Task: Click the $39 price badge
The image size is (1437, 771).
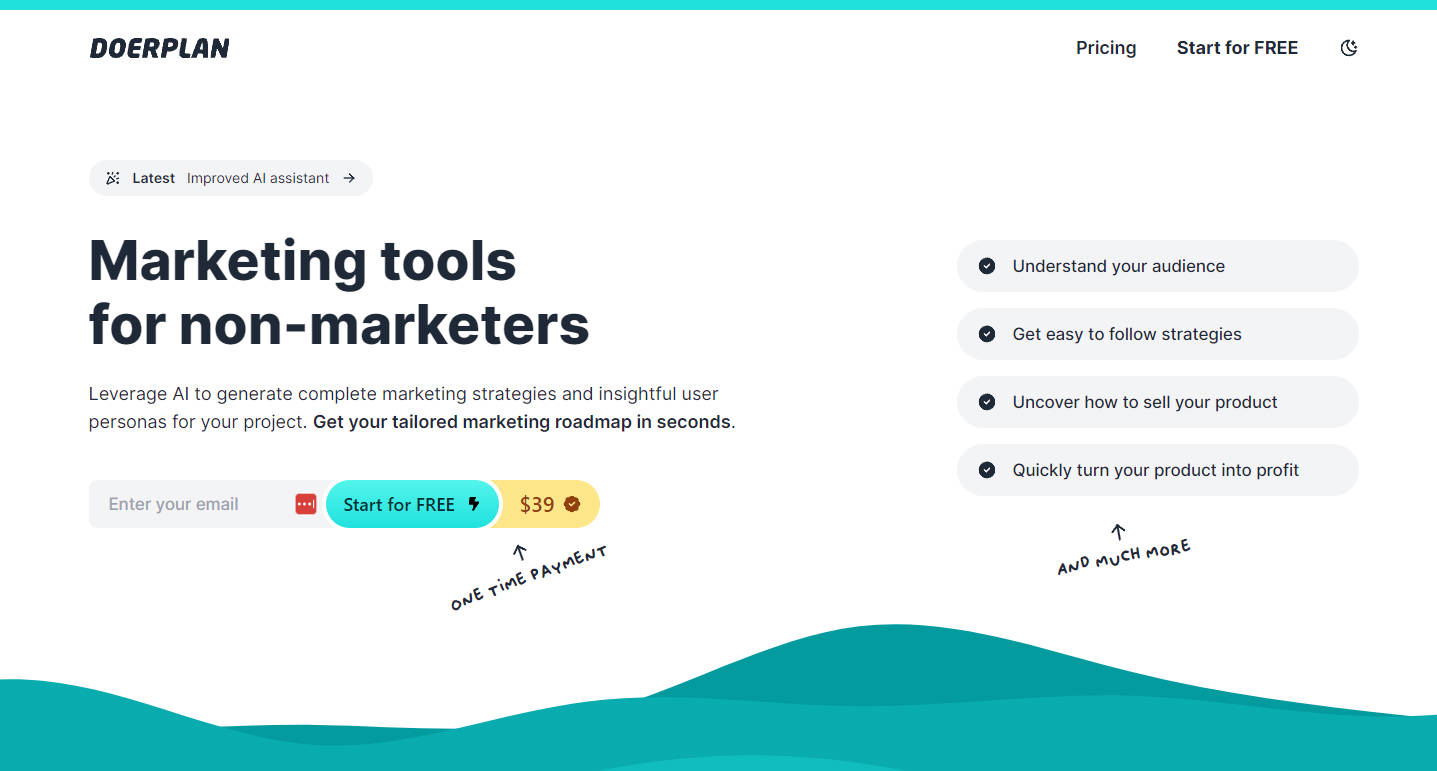Action: point(537,504)
